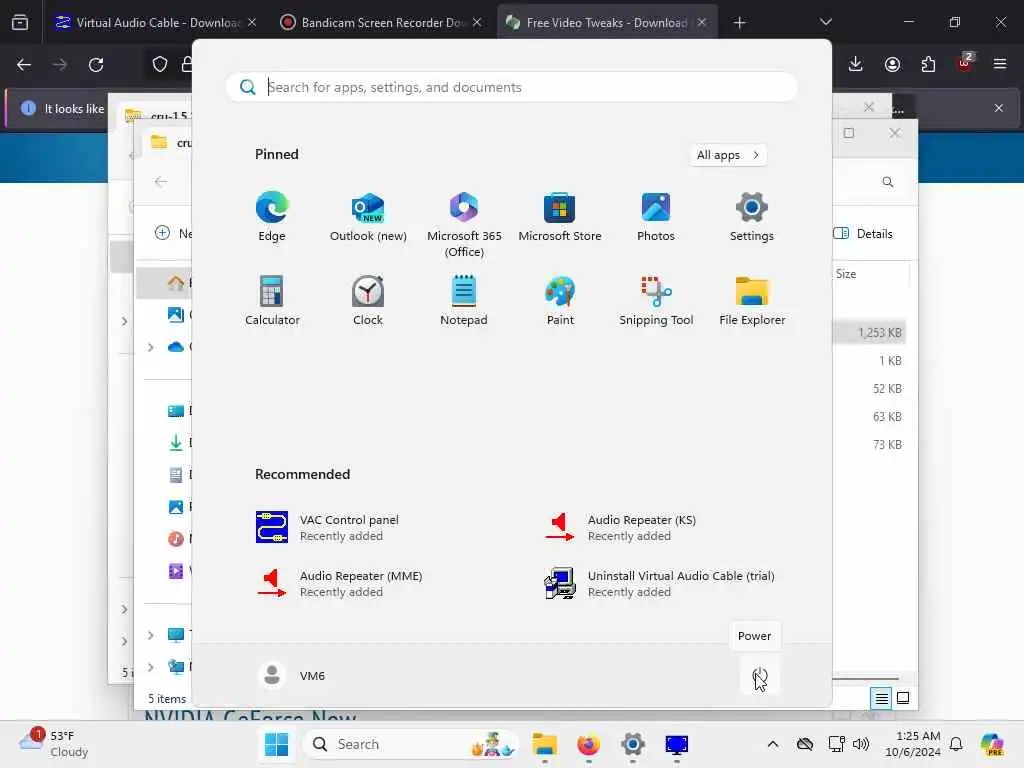Open Microsoft 365 (Office) app
This screenshot has width=1024, height=768.
click(x=464, y=224)
